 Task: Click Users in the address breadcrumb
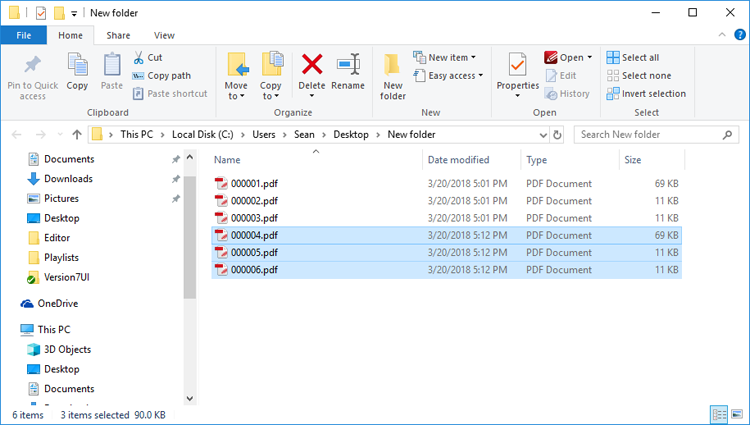[x=264, y=135]
